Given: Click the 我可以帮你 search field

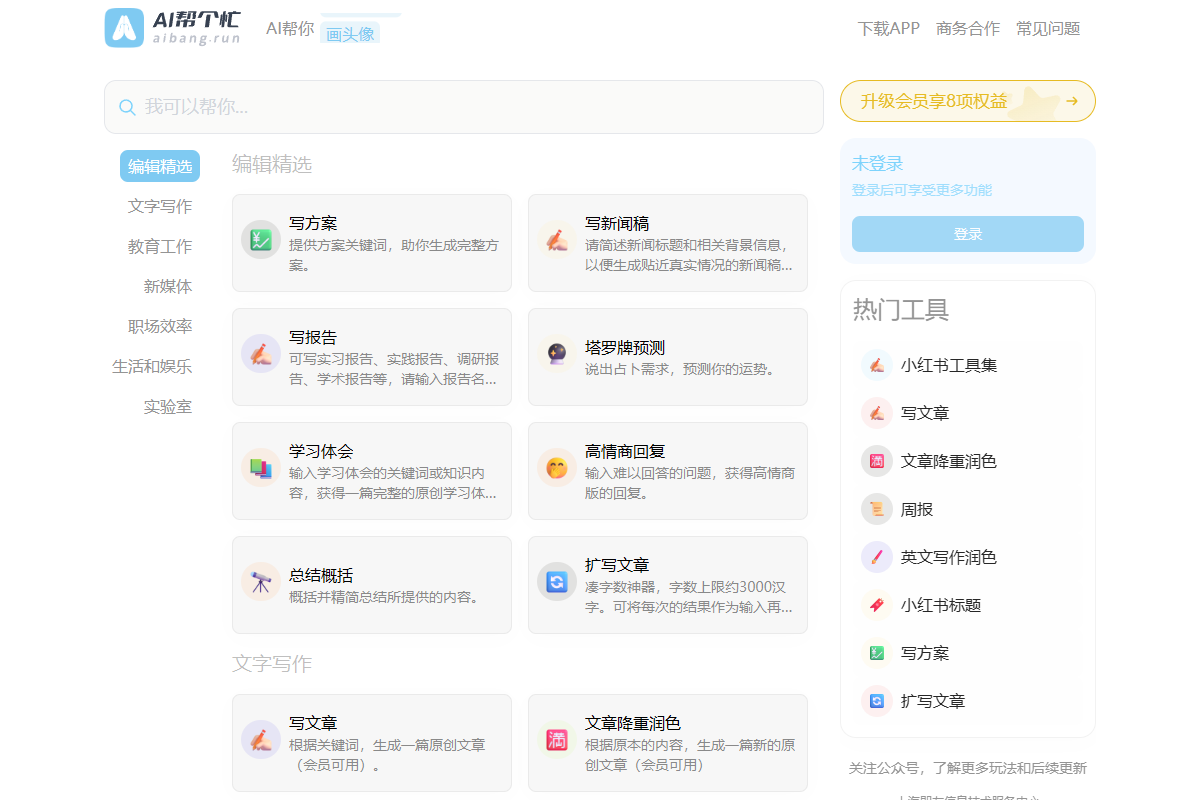Looking at the screenshot, I should coord(464,106).
